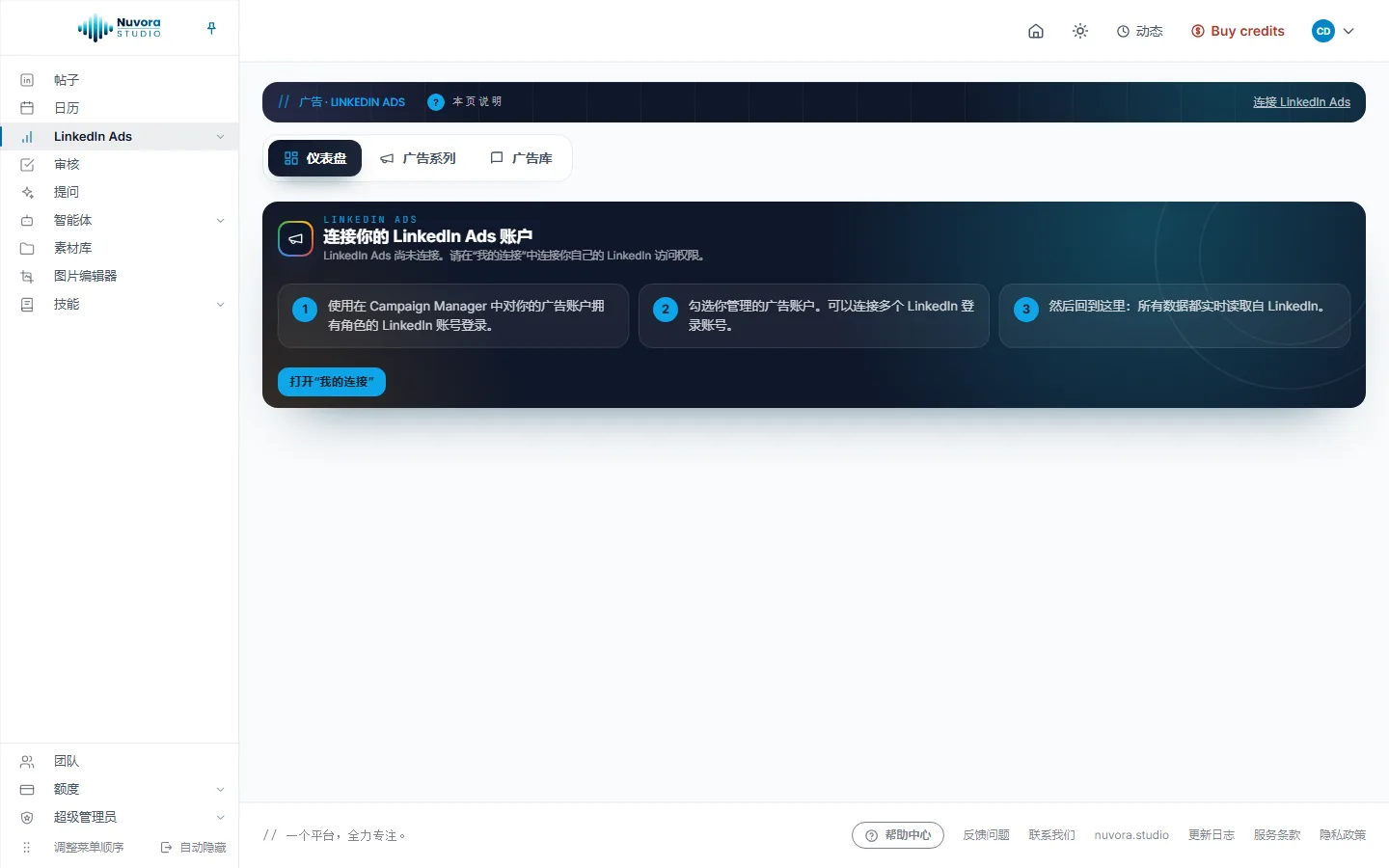Click the 连接 LinkedIn Ads link
The width and height of the screenshot is (1389, 868).
click(x=1301, y=102)
